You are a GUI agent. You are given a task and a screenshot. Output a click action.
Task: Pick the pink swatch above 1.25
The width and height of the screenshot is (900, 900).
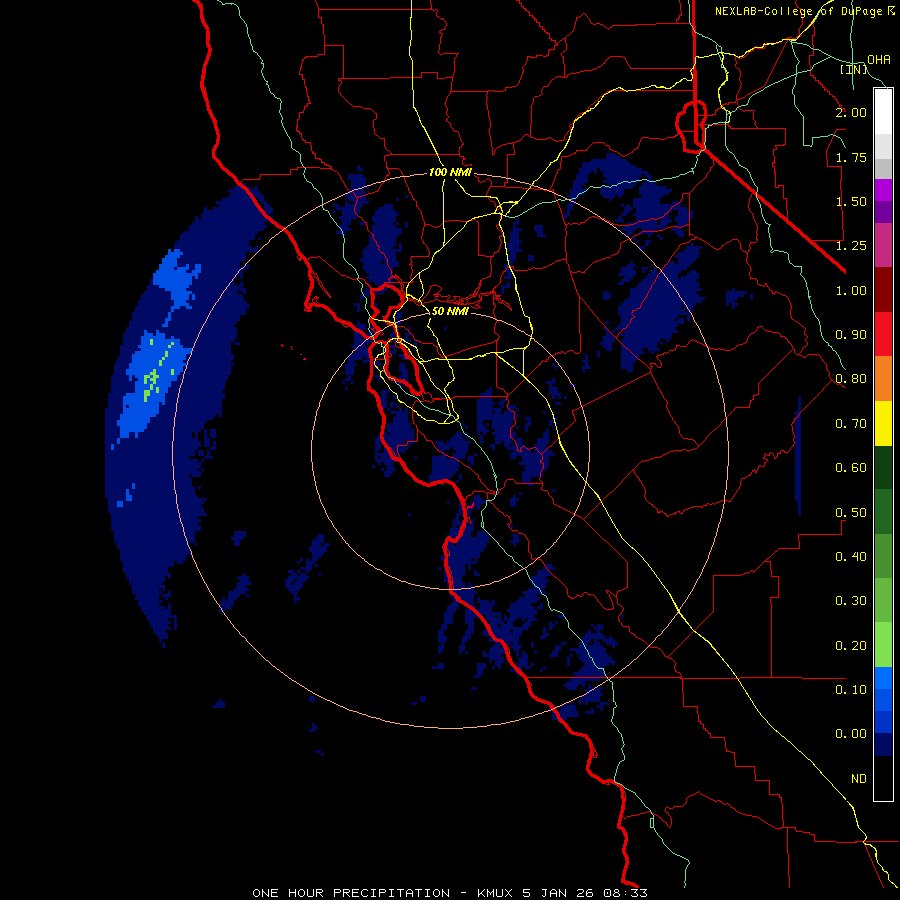click(x=883, y=245)
